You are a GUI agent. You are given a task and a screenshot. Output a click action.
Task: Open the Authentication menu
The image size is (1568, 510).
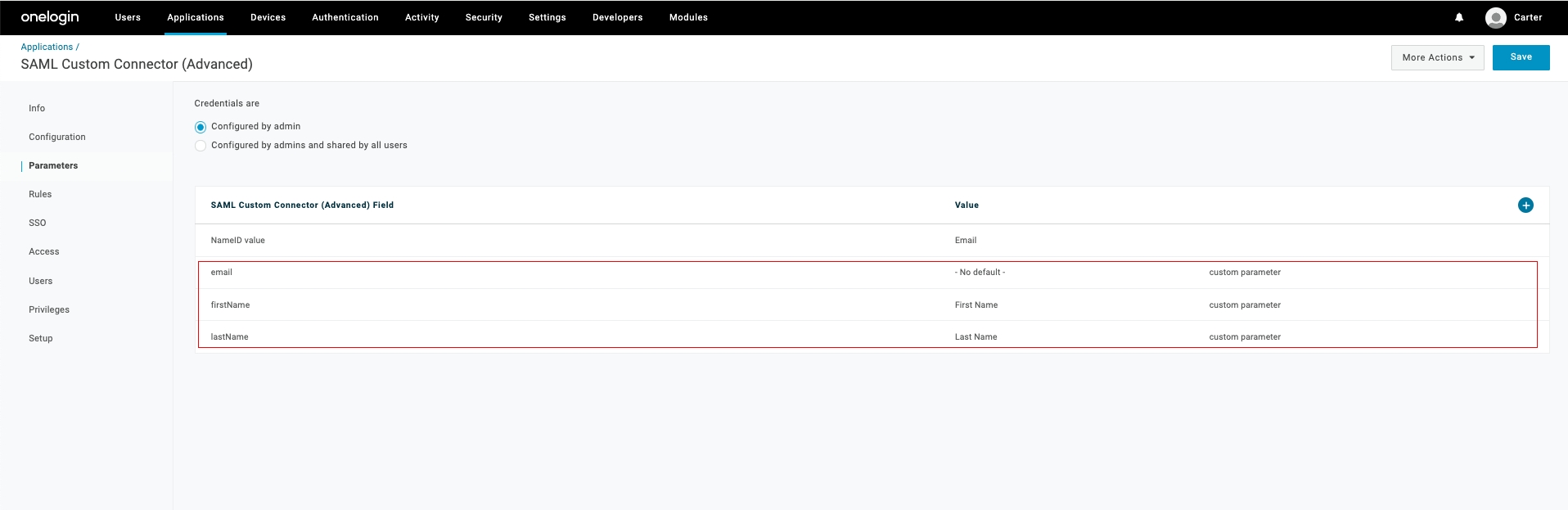point(345,17)
